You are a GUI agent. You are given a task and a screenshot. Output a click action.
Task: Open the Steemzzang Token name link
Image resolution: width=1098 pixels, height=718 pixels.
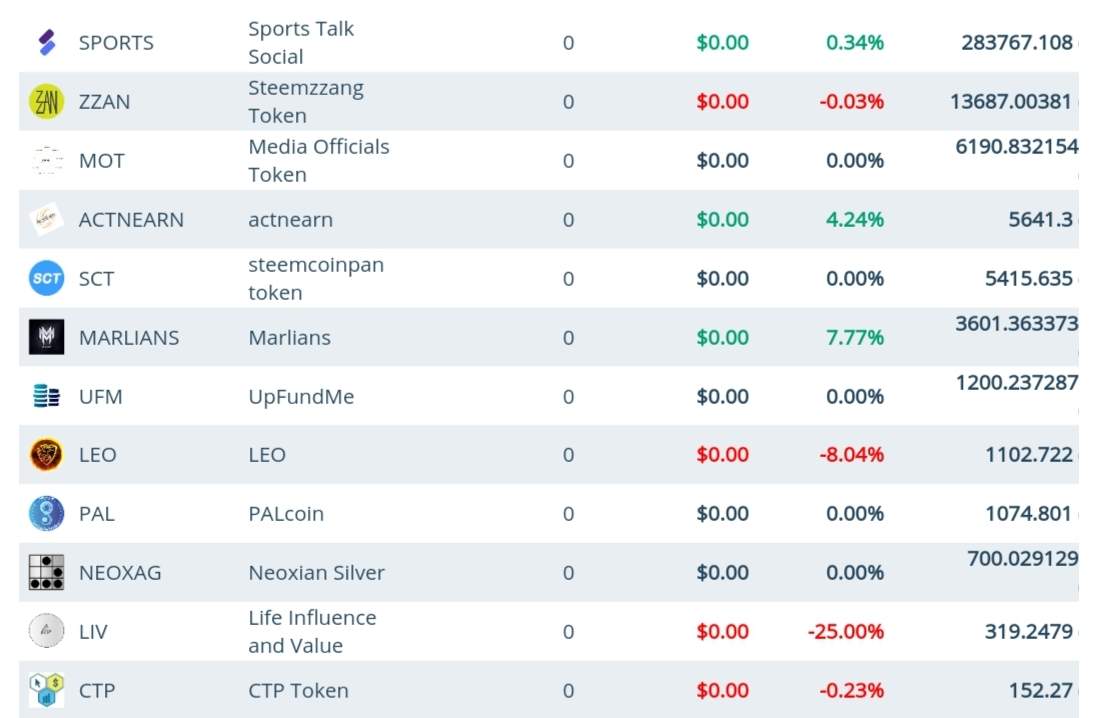pyautogui.click(x=306, y=102)
